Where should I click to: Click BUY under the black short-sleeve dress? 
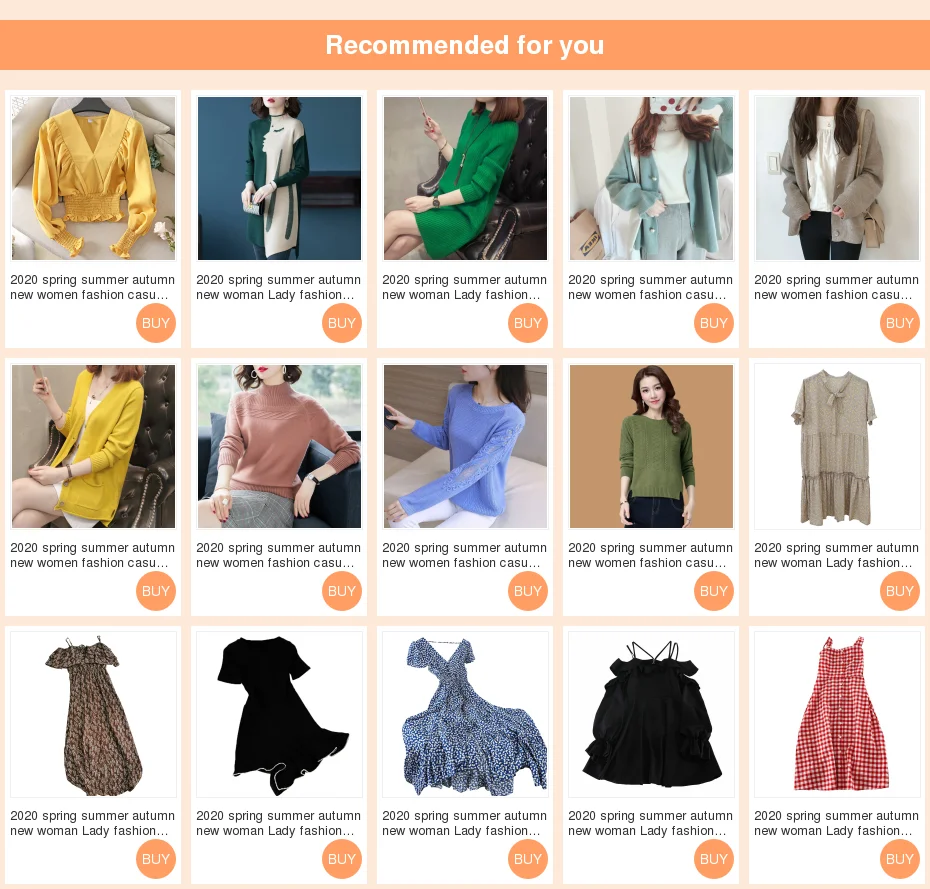pyautogui.click(x=342, y=859)
